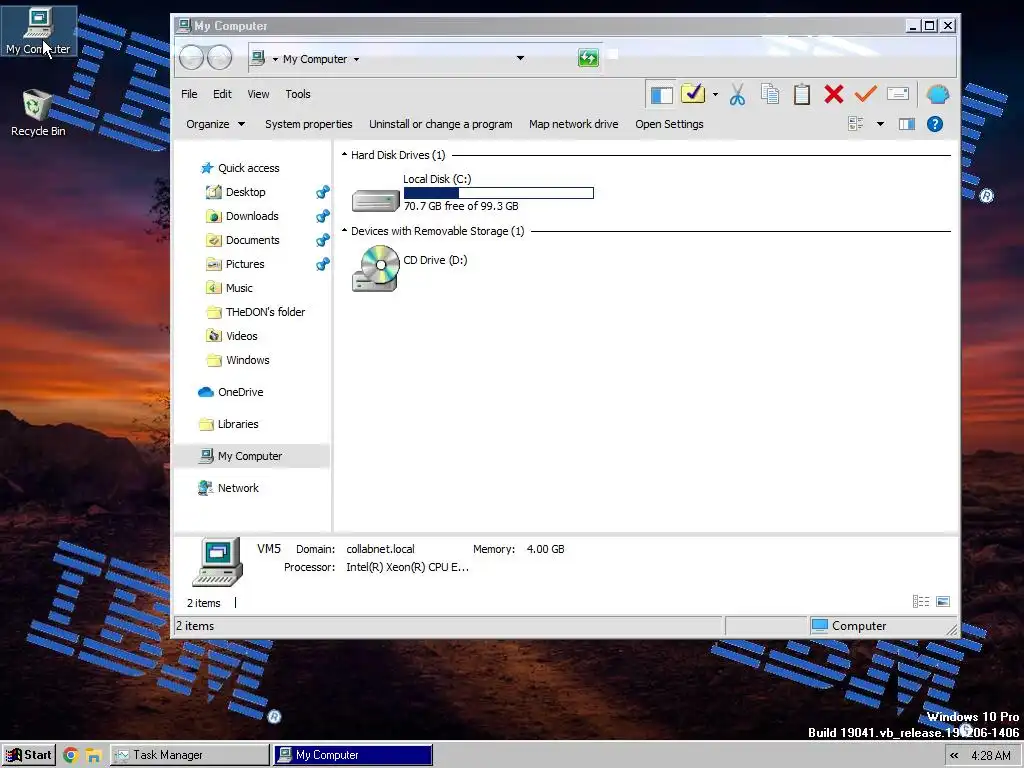The width and height of the screenshot is (1024, 768).
Task: Open dropdown beside folder options icon
Action: click(x=715, y=95)
